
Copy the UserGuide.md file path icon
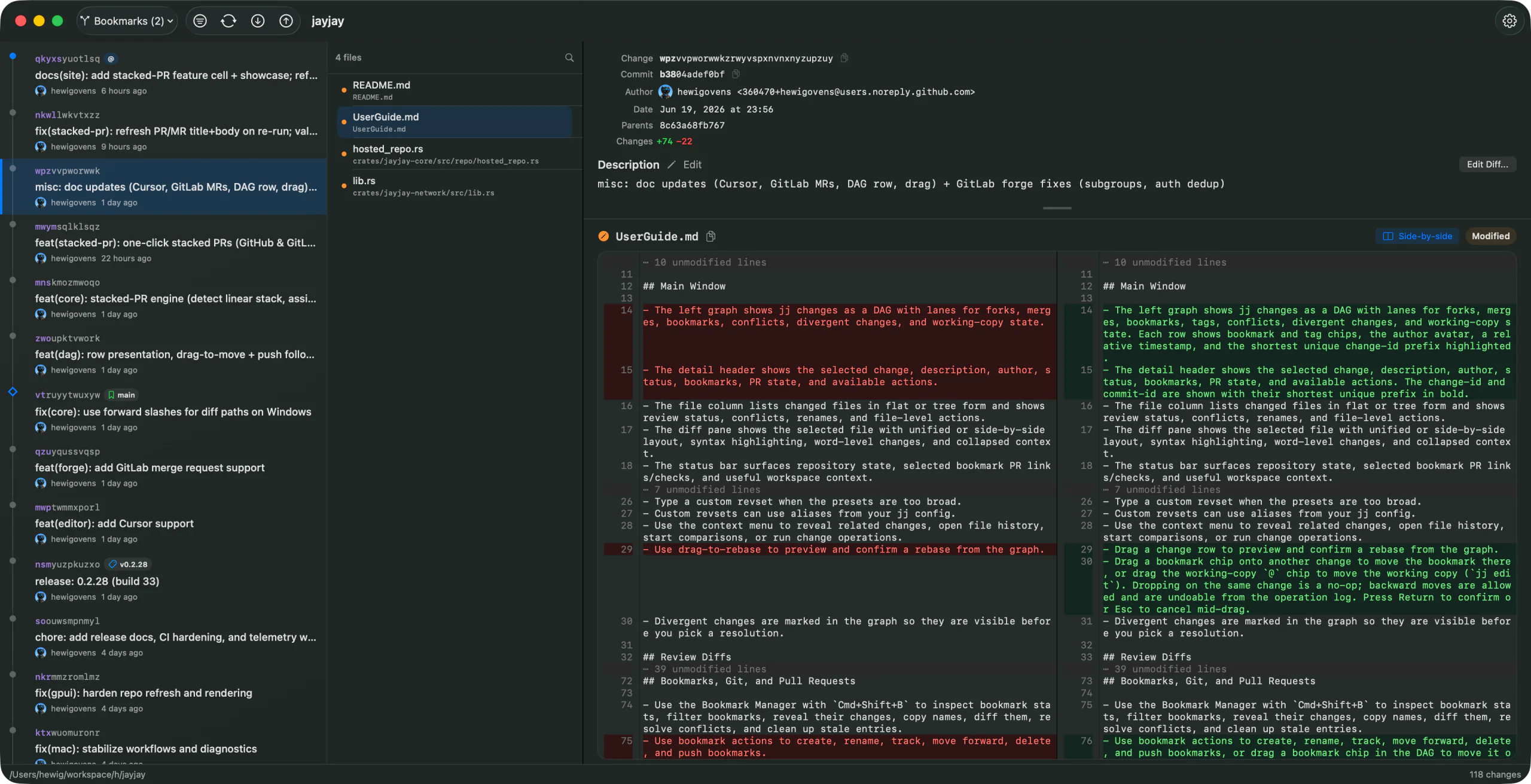(x=710, y=236)
